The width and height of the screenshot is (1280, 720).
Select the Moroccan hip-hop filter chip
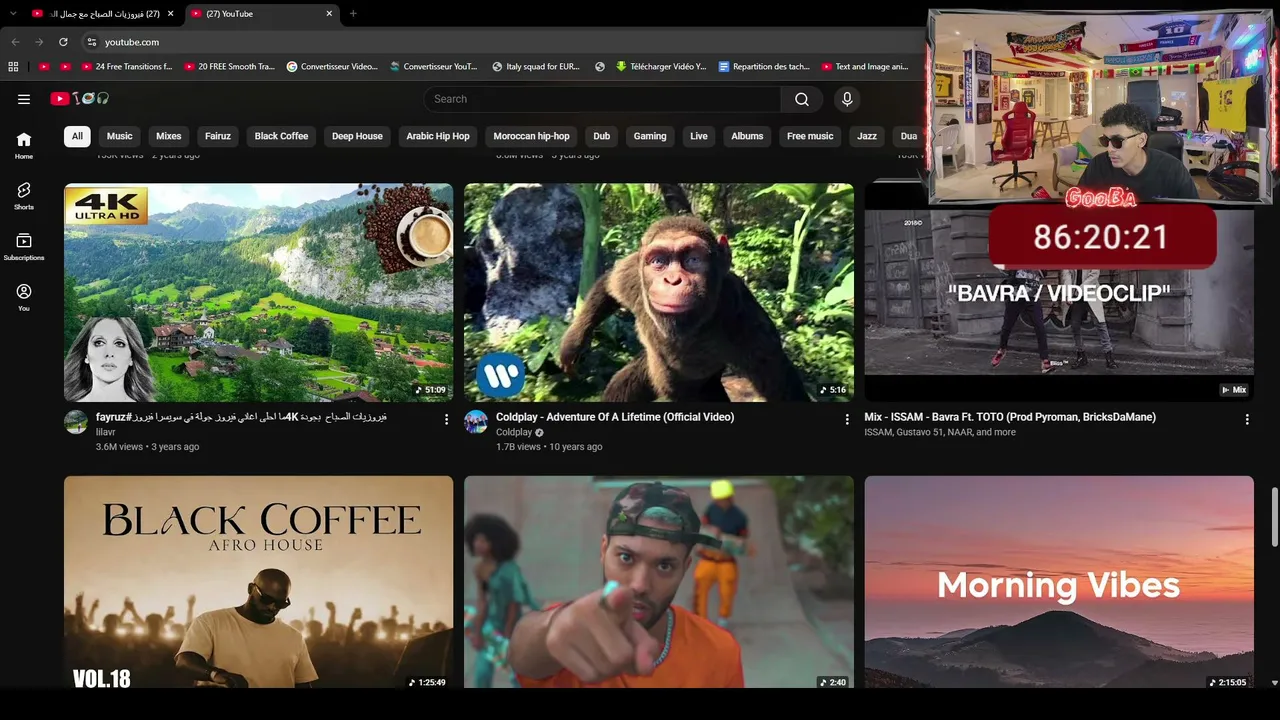(531, 136)
